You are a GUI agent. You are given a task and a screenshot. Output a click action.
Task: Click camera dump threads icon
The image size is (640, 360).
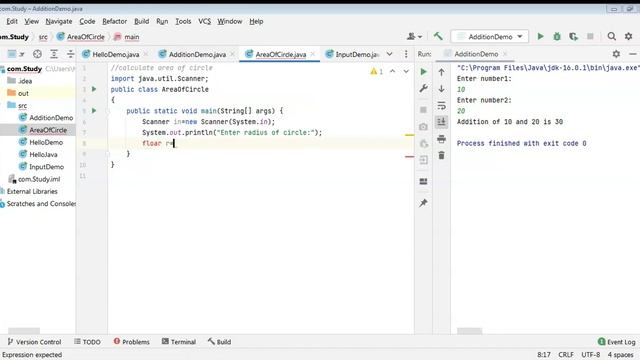click(423, 127)
